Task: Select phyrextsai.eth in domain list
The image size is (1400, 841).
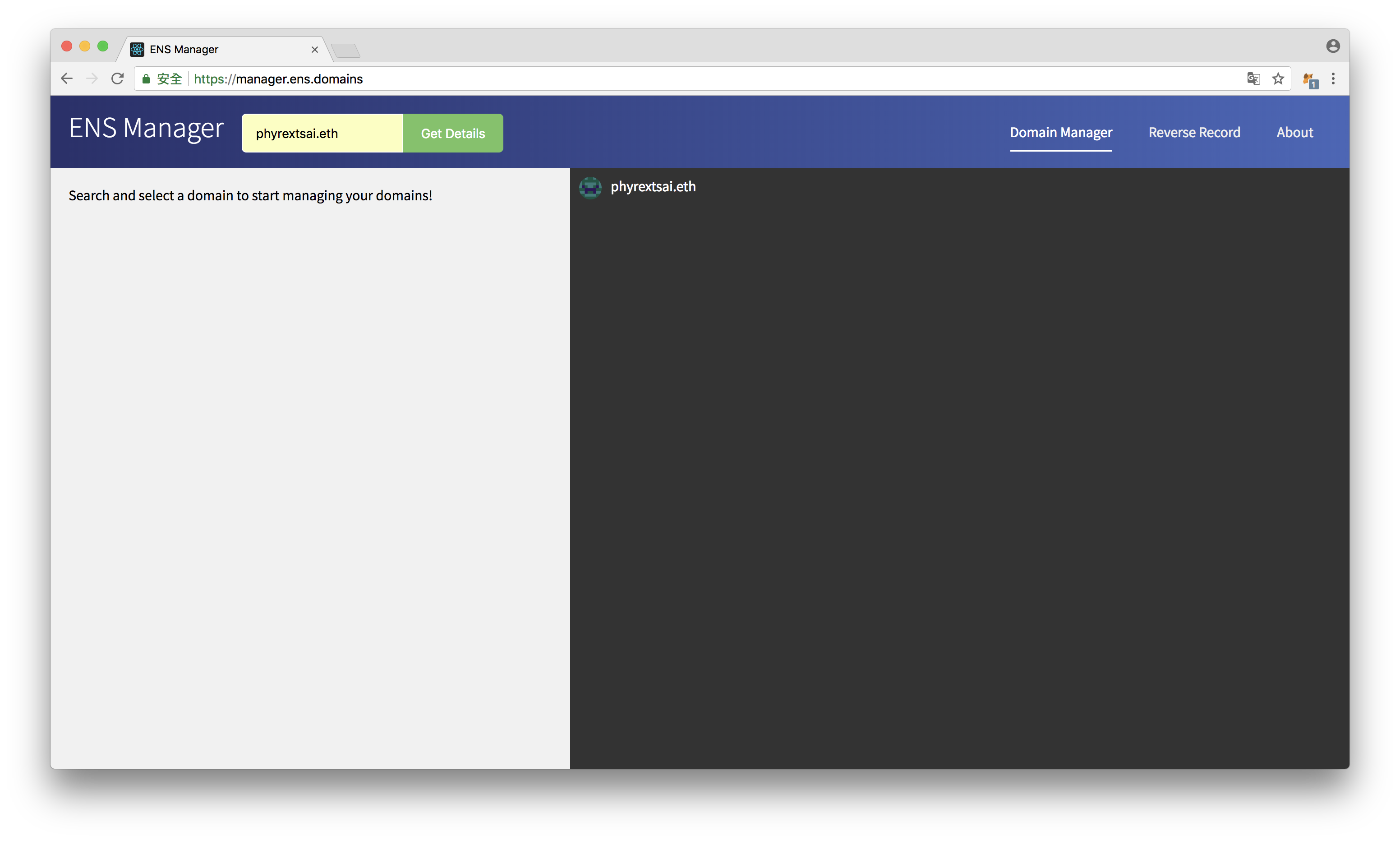Action: point(653,187)
